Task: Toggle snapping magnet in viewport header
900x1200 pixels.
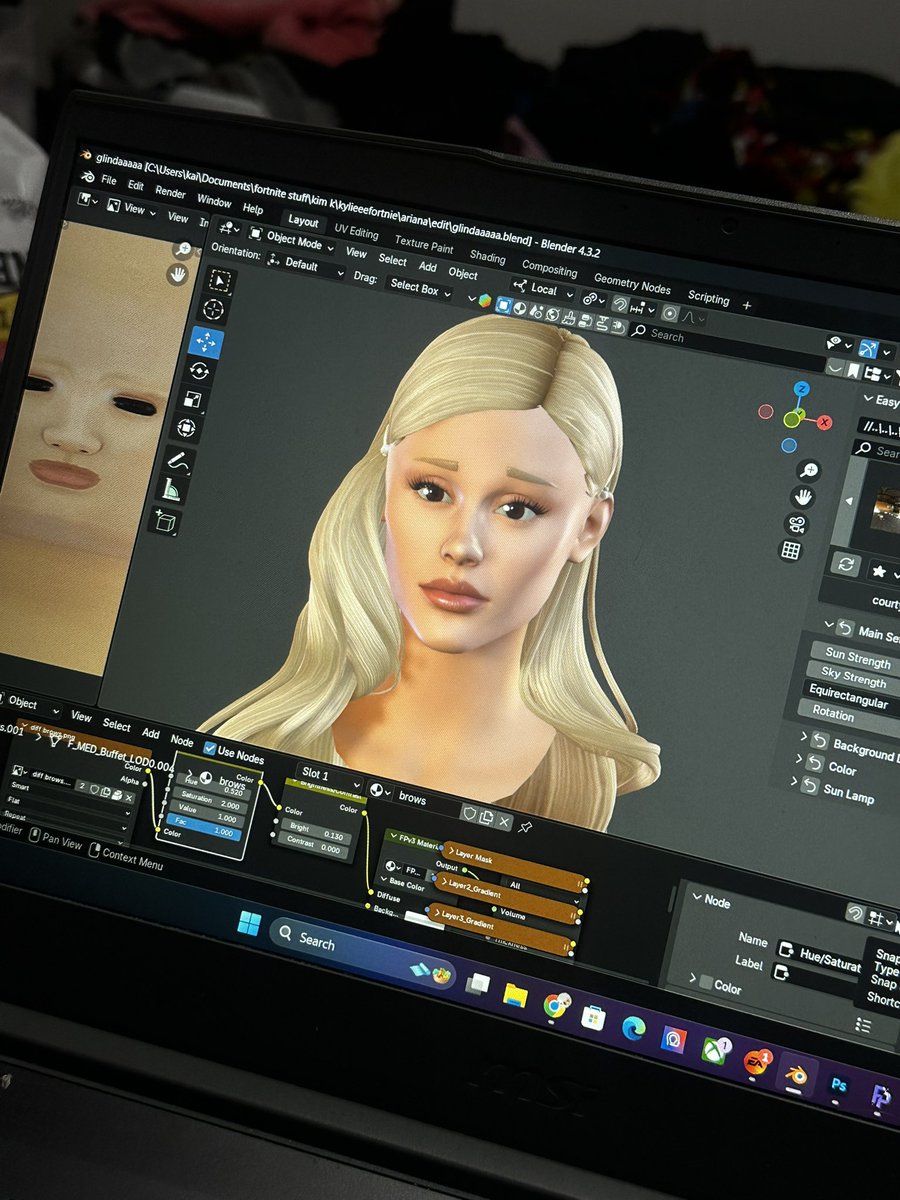Action: [x=621, y=305]
